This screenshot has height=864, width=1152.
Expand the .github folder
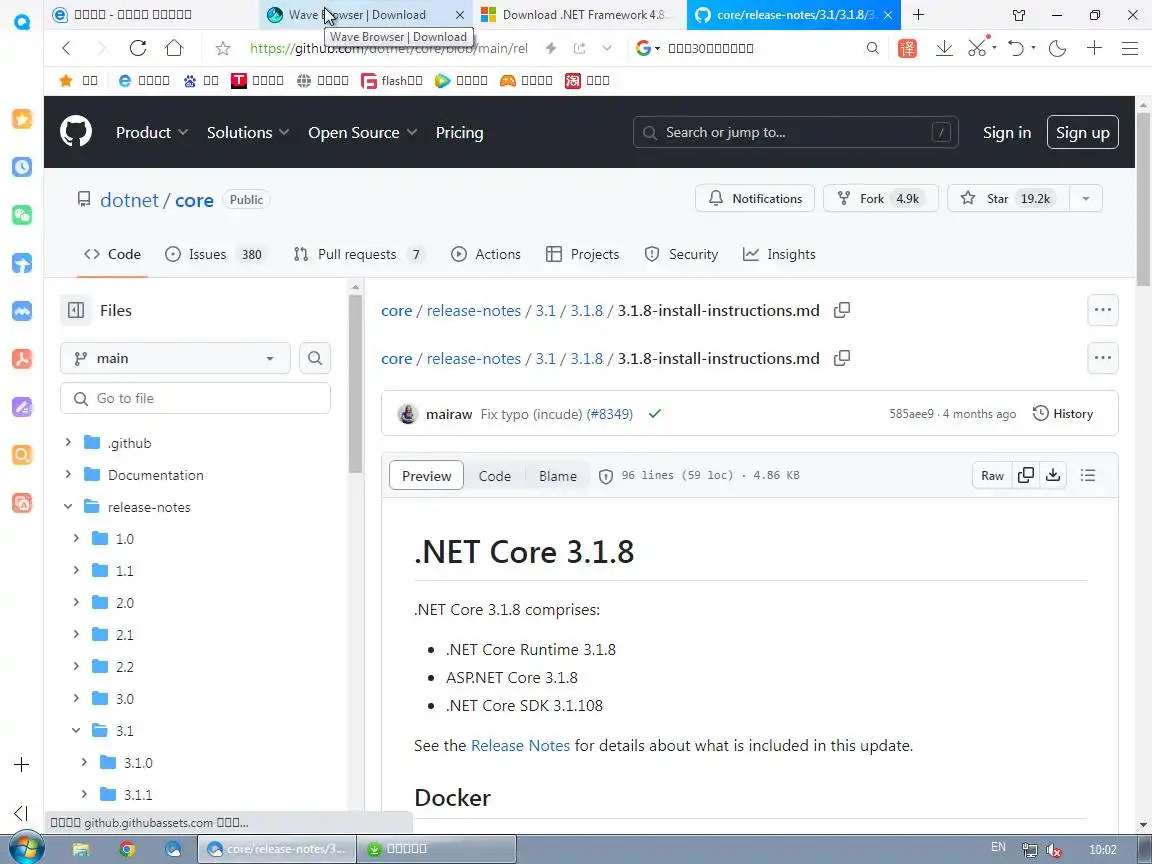coord(68,442)
